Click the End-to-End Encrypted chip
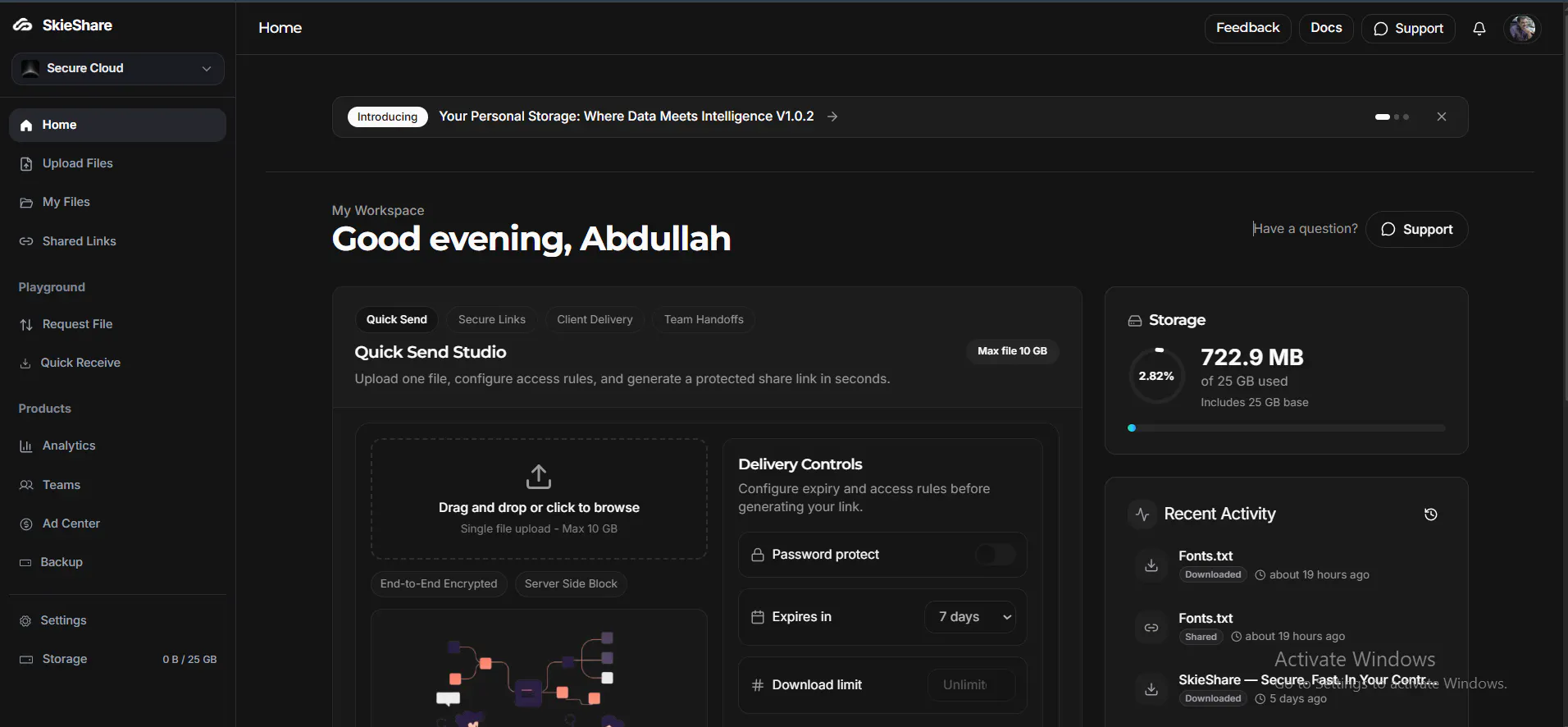Screen dimensions: 1568x727 tap(439, 584)
